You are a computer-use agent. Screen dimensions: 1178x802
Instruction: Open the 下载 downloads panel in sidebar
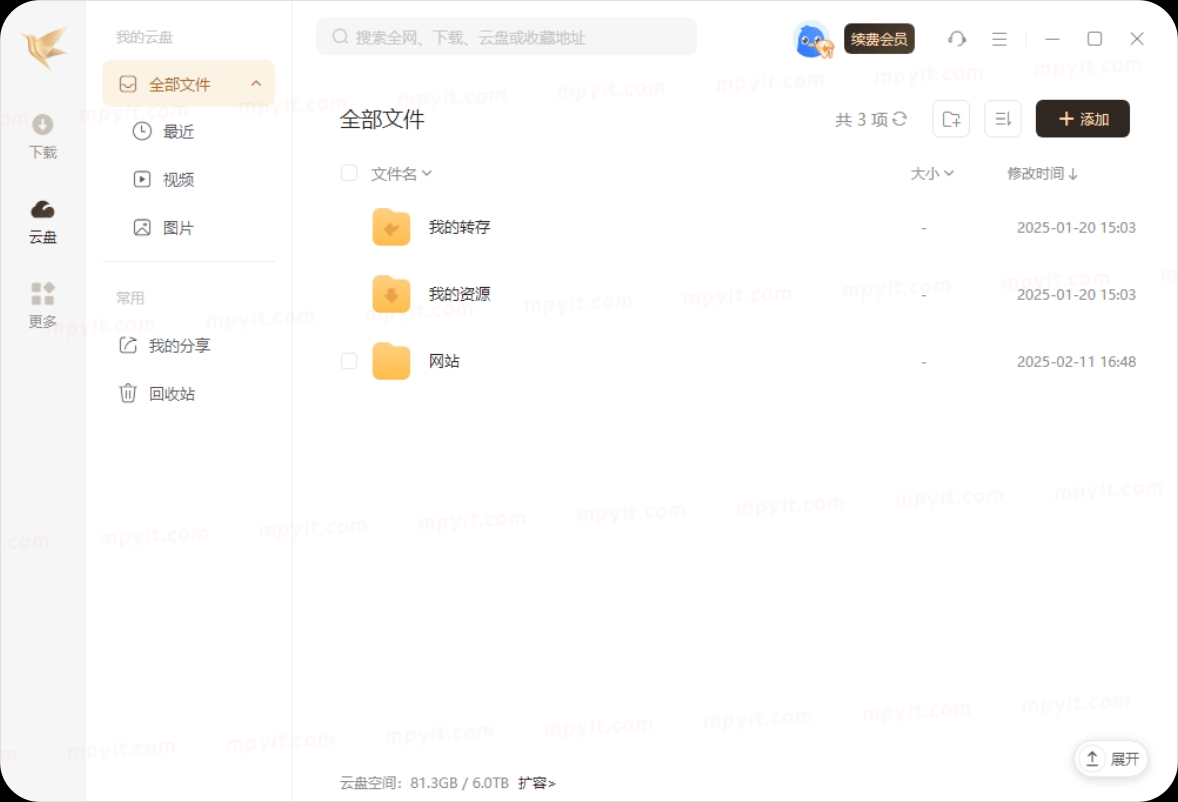point(42,138)
